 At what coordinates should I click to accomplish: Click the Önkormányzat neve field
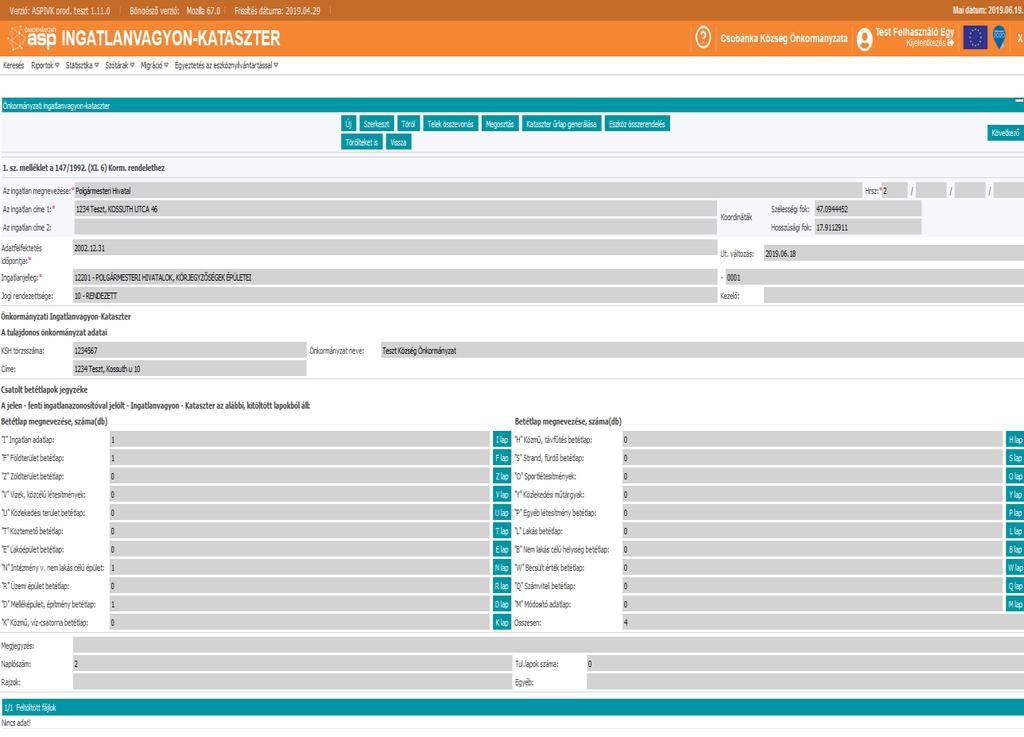coord(702,351)
